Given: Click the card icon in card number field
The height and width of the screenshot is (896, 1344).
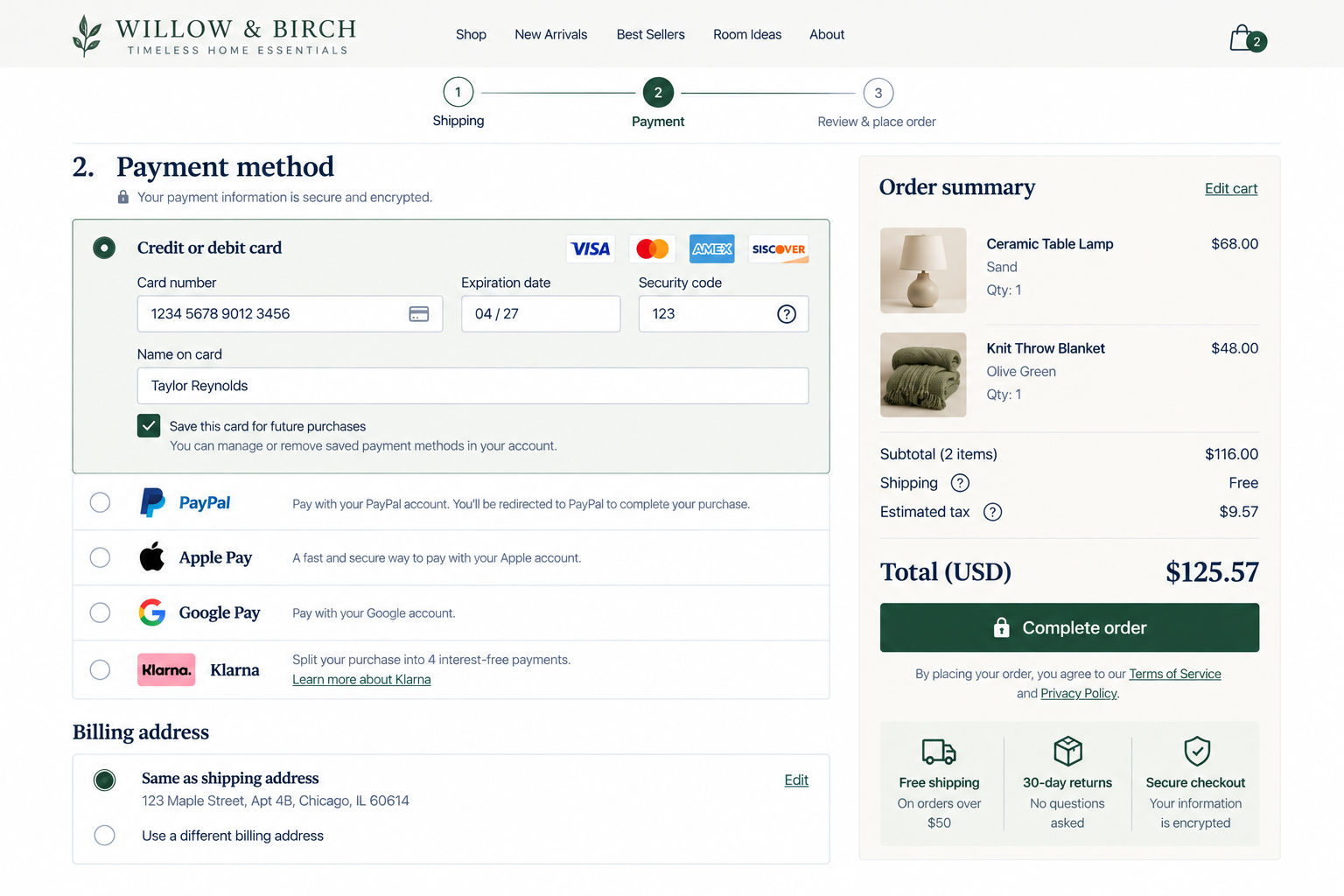Looking at the screenshot, I should click(419, 314).
